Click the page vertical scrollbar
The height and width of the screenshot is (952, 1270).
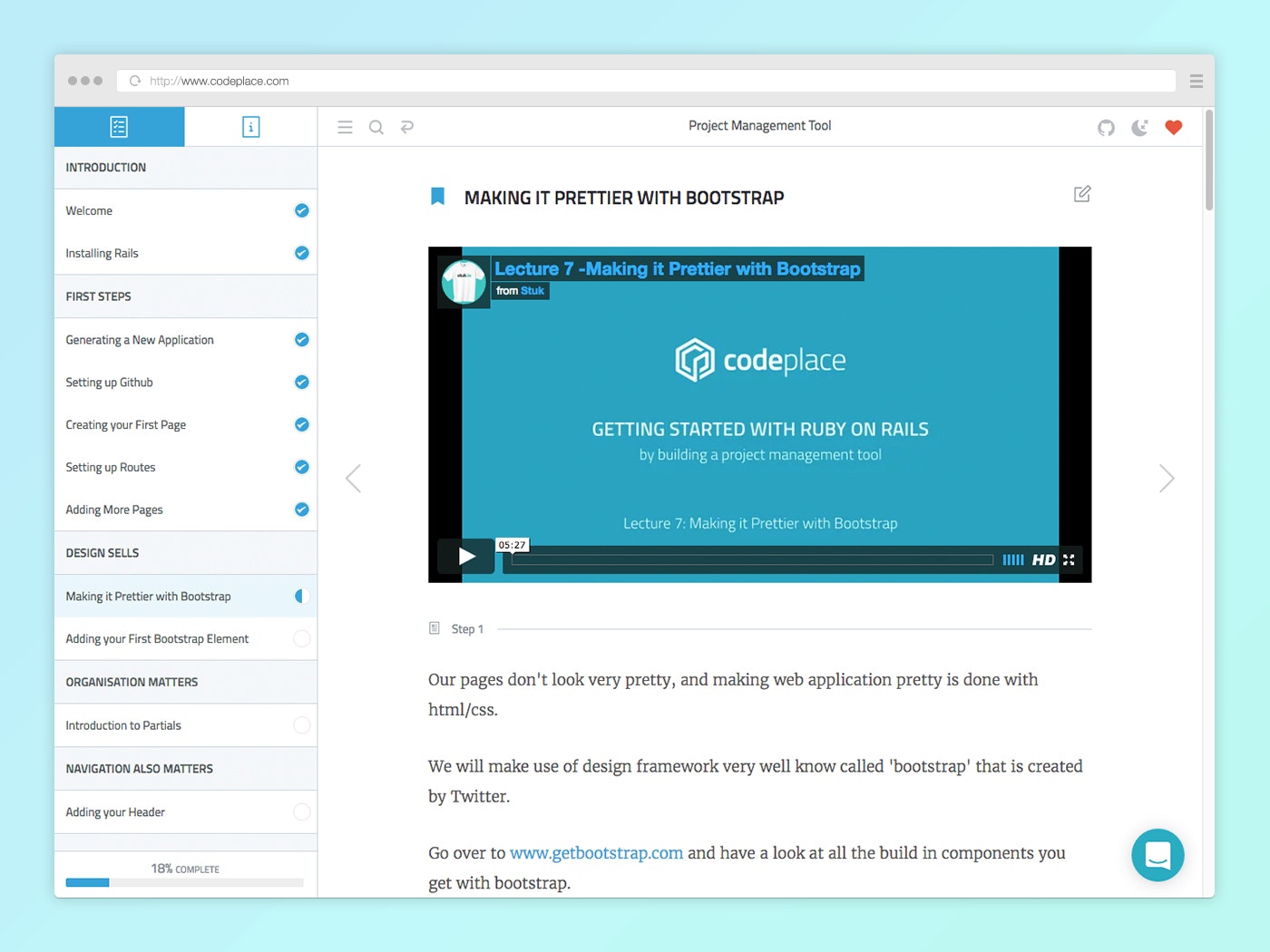pyautogui.click(x=1209, y=161)
